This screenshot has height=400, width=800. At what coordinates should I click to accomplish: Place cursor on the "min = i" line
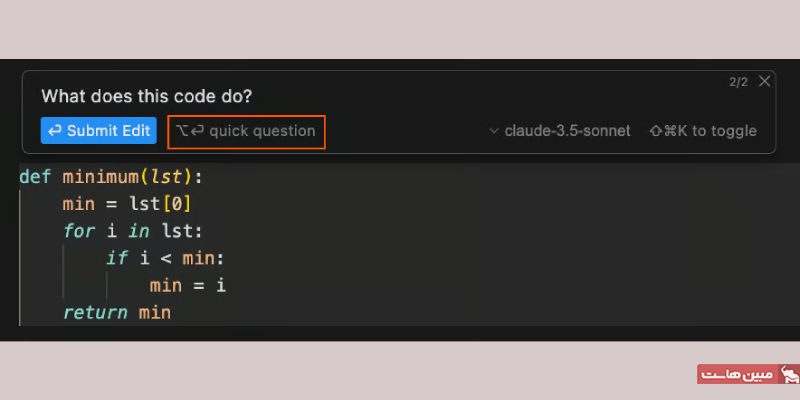click(x=187, y=285)
